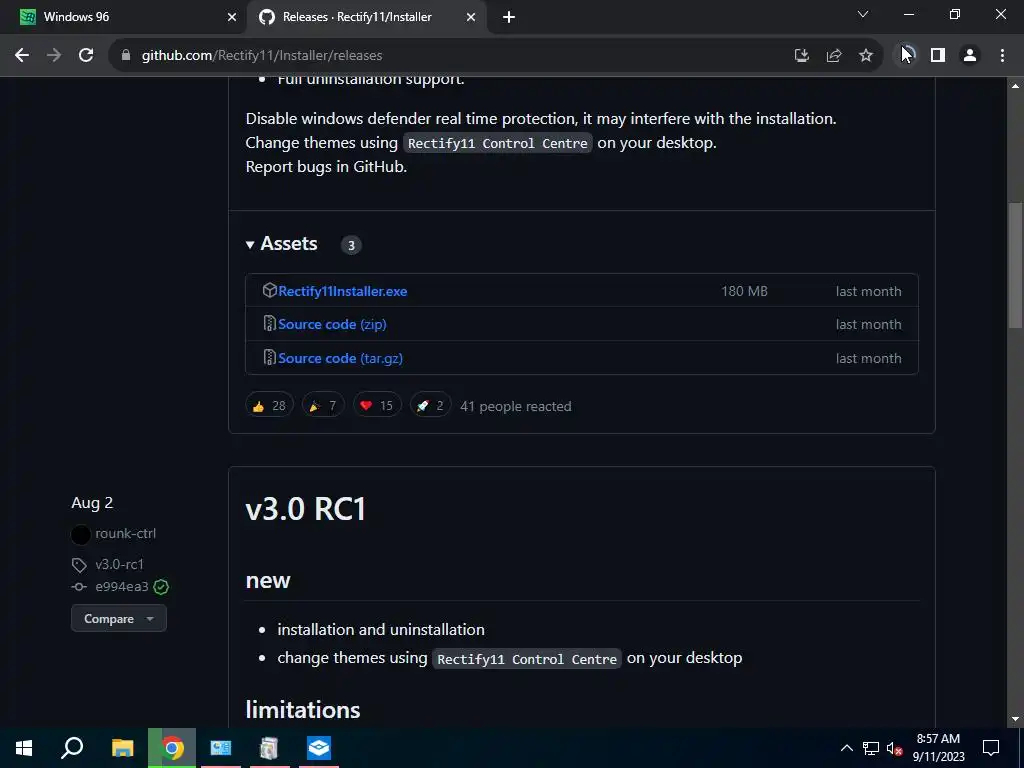Open the installer taskbar app icon
Screen dimensions: 1024x768
[269, 748]
